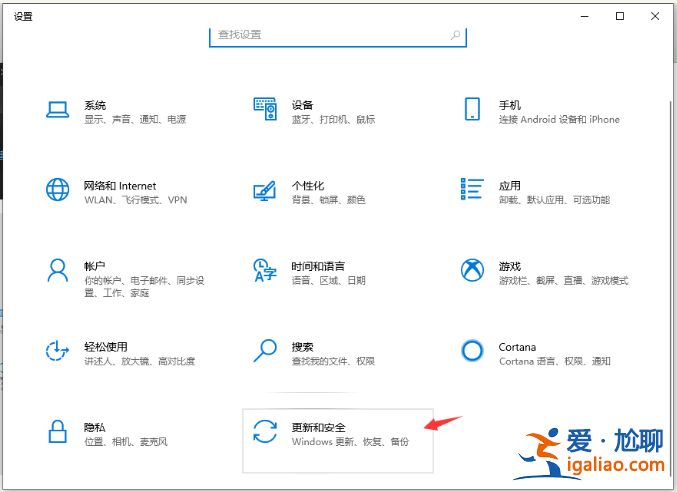The width and height of the screenshot is (677, 492).
Task: Open the 设备 (Devices) keyboard icon
Action: pos(265,110)
